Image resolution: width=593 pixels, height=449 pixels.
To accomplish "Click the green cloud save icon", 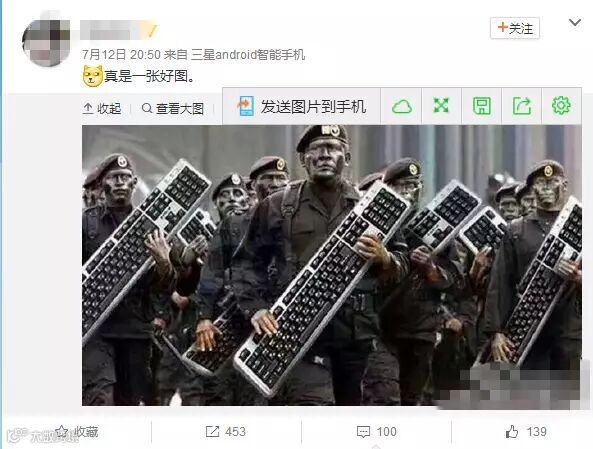I will [x=402, y=106].
